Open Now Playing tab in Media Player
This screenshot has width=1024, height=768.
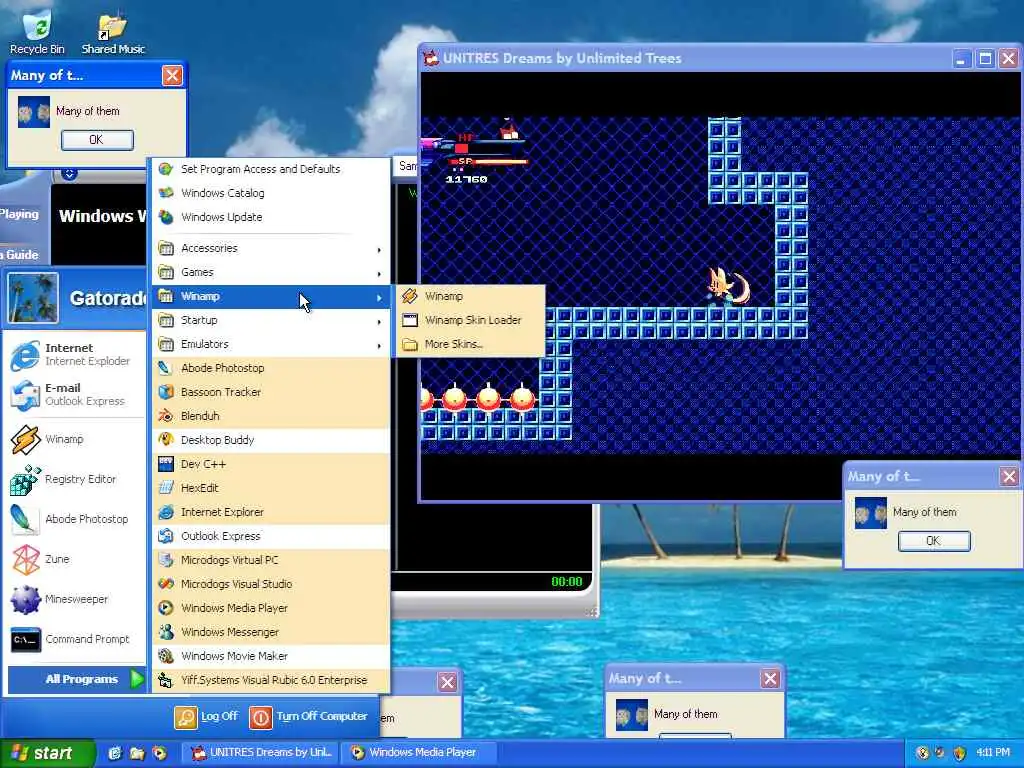click(x=20, y=214)
